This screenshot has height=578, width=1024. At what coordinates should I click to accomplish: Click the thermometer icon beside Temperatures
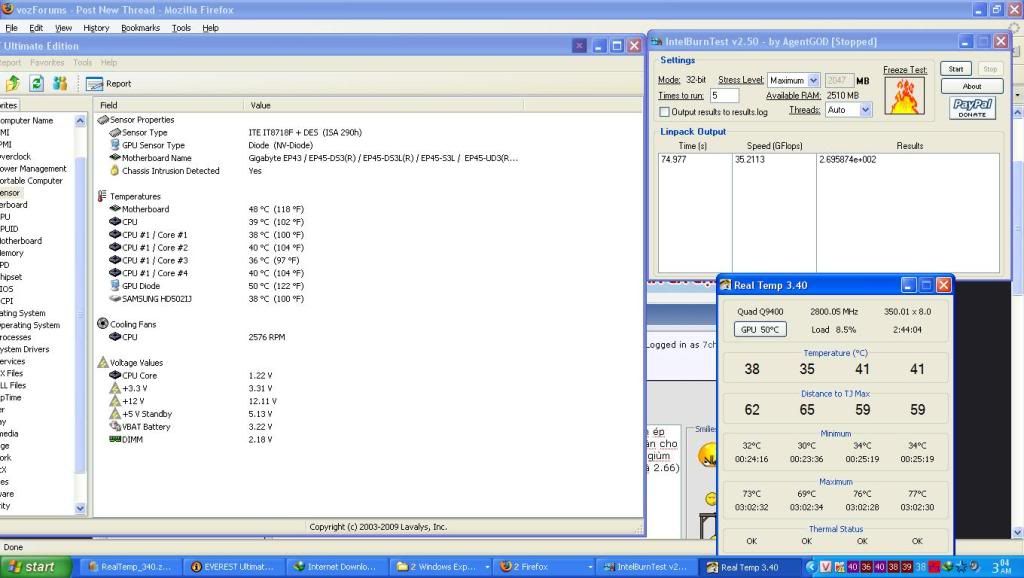click(x=102, y=196)
